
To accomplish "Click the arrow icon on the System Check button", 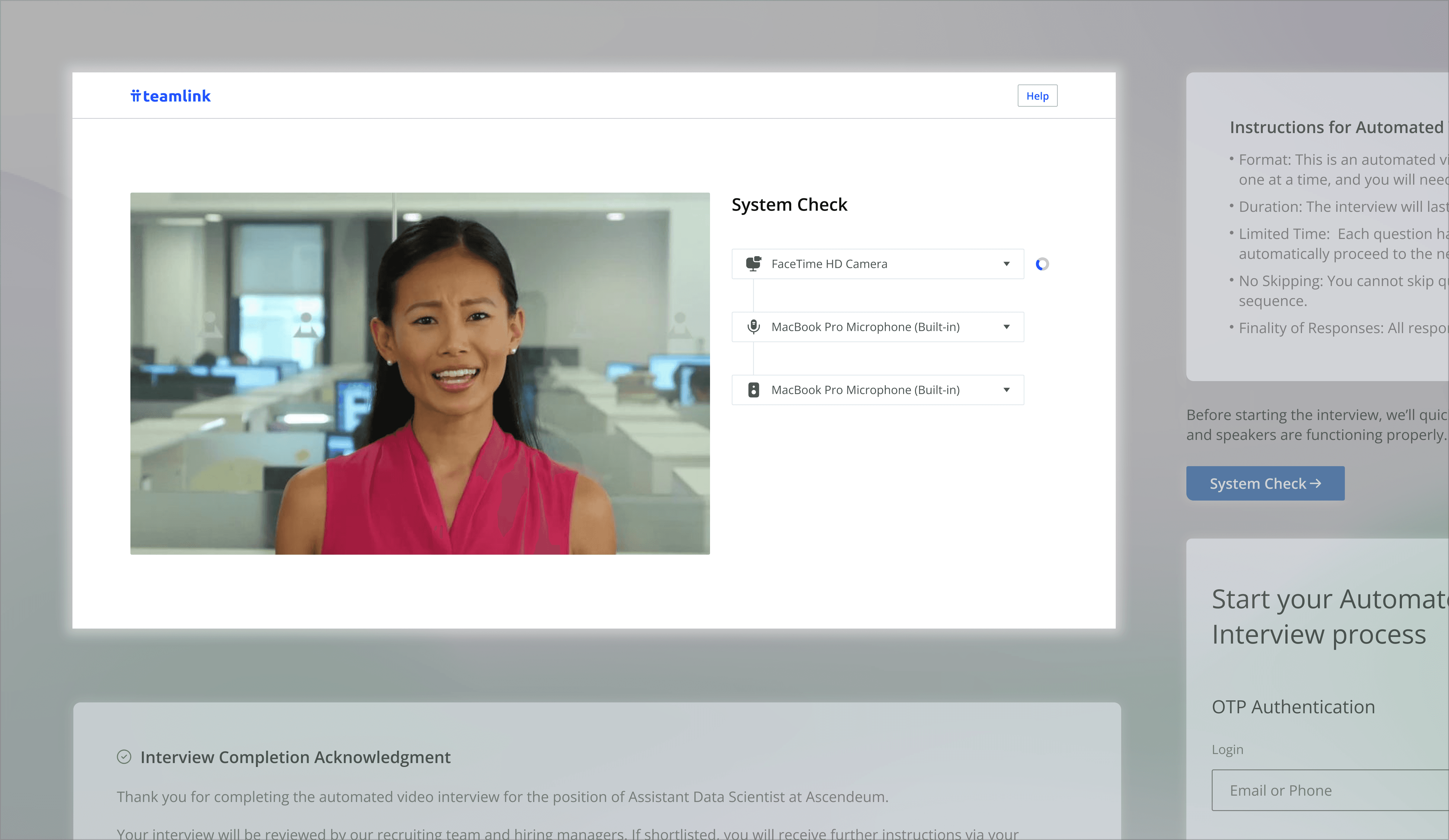I will (x=1315, y=484).
